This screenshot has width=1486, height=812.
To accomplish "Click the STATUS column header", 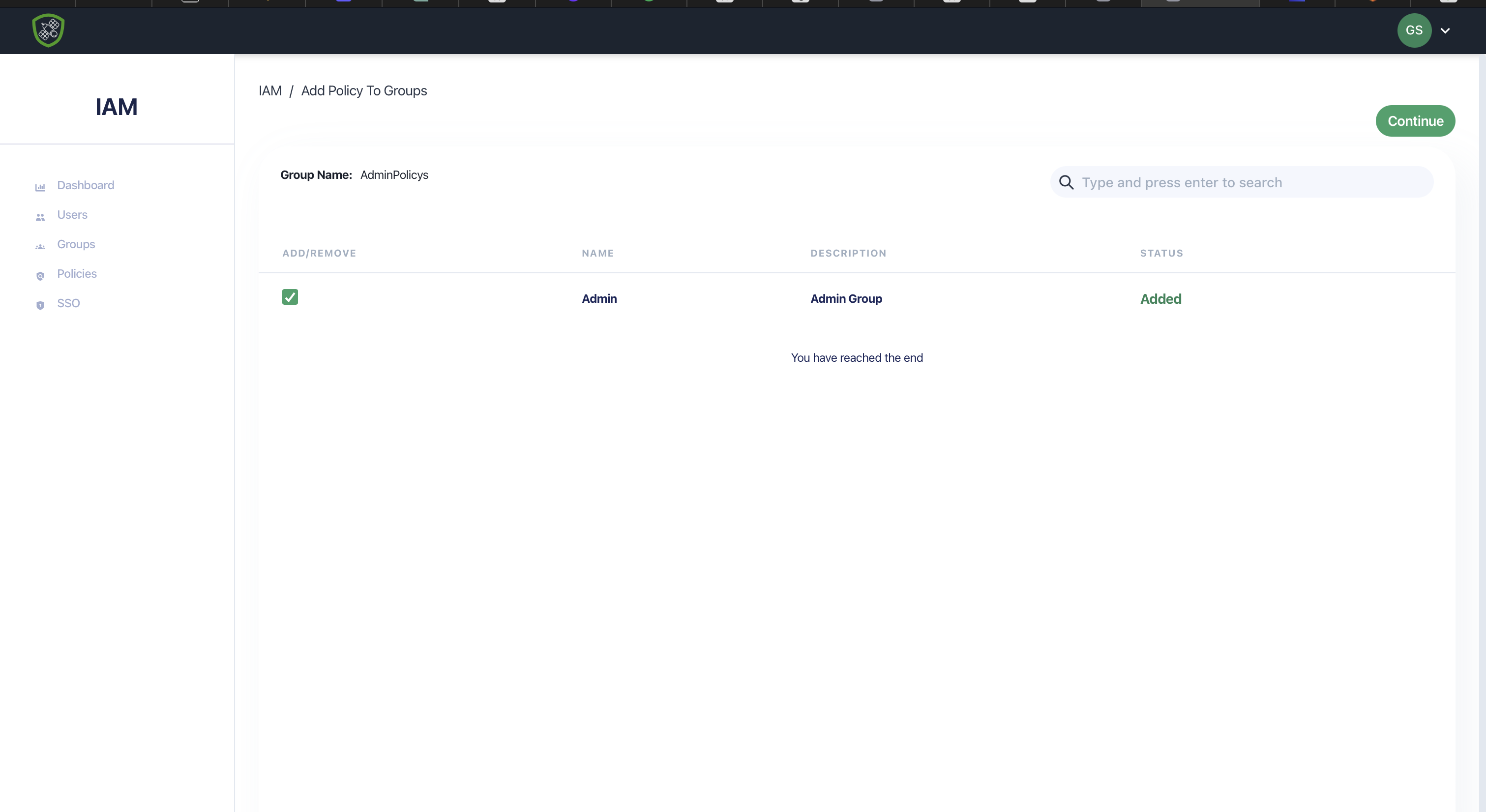I will pos(1161,253).
